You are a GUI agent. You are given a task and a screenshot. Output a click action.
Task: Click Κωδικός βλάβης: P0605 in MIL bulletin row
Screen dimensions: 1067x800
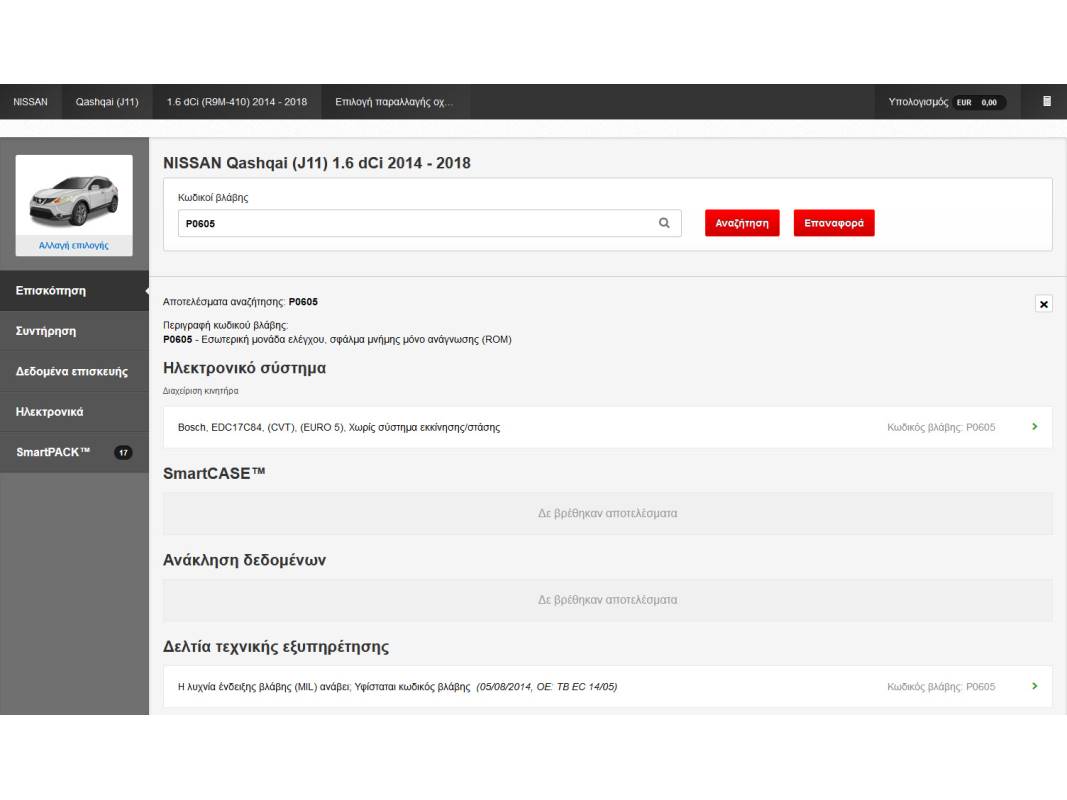coord(940,686)
